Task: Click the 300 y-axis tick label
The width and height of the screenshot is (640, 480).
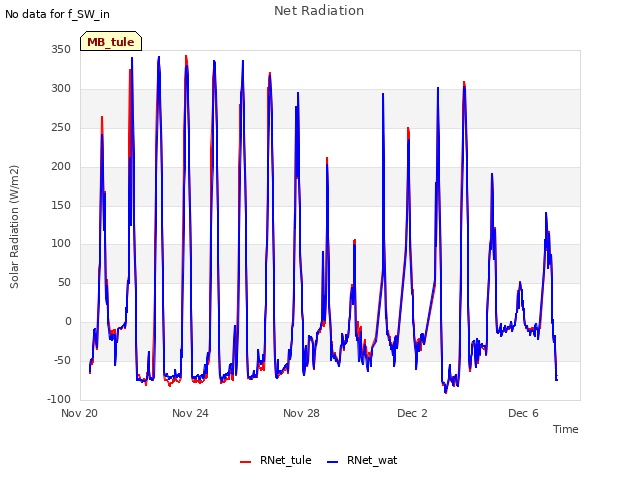Action: [x=61, y=89]
